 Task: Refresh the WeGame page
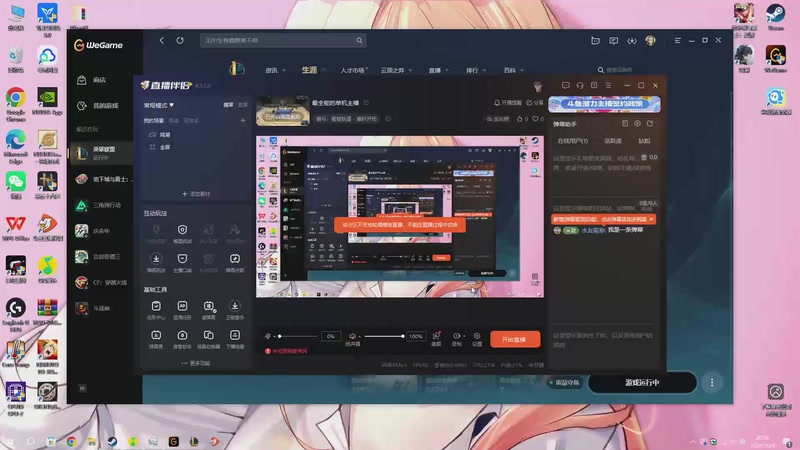click(x=180, y=40)
